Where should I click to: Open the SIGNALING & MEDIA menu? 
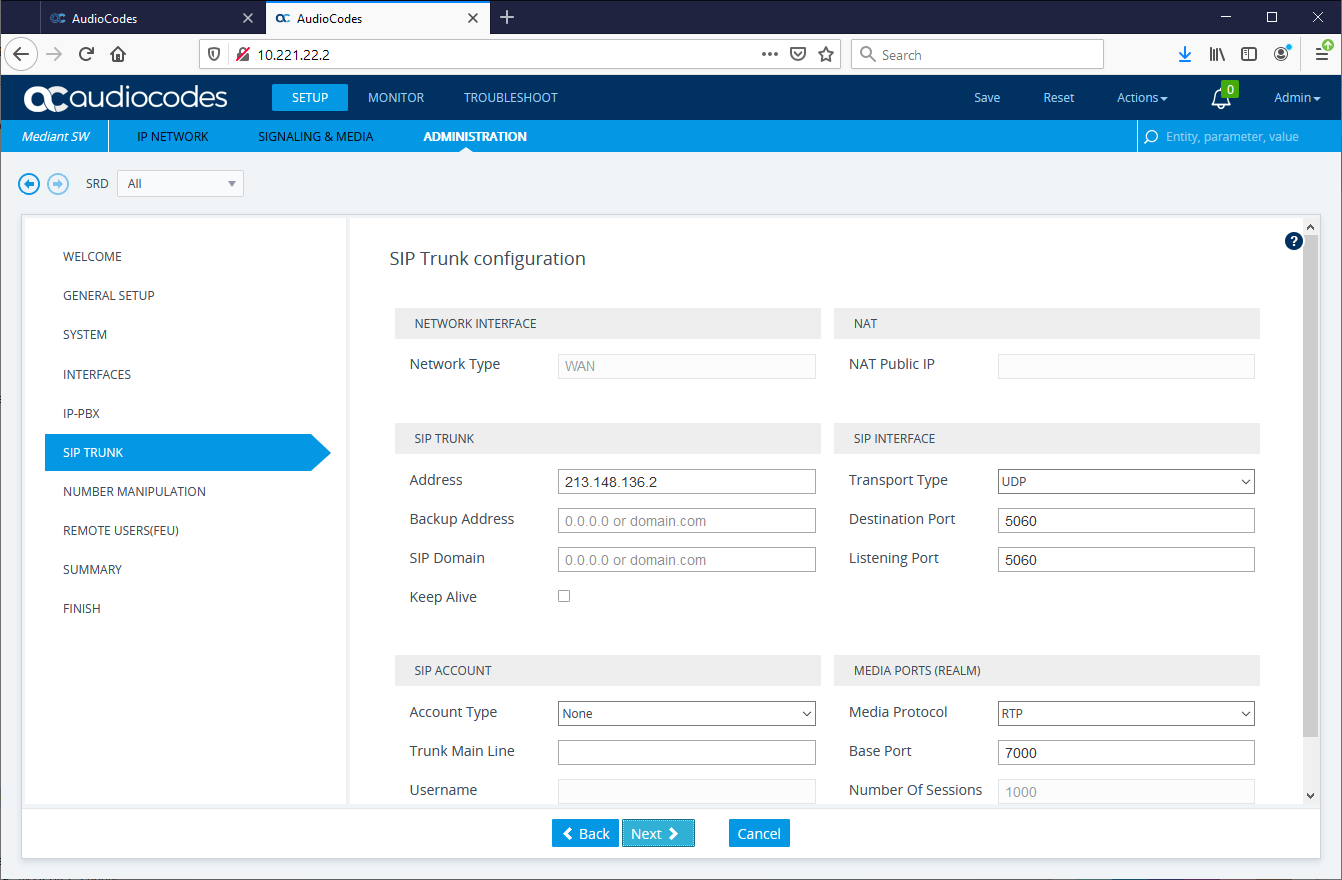(316, 137)
